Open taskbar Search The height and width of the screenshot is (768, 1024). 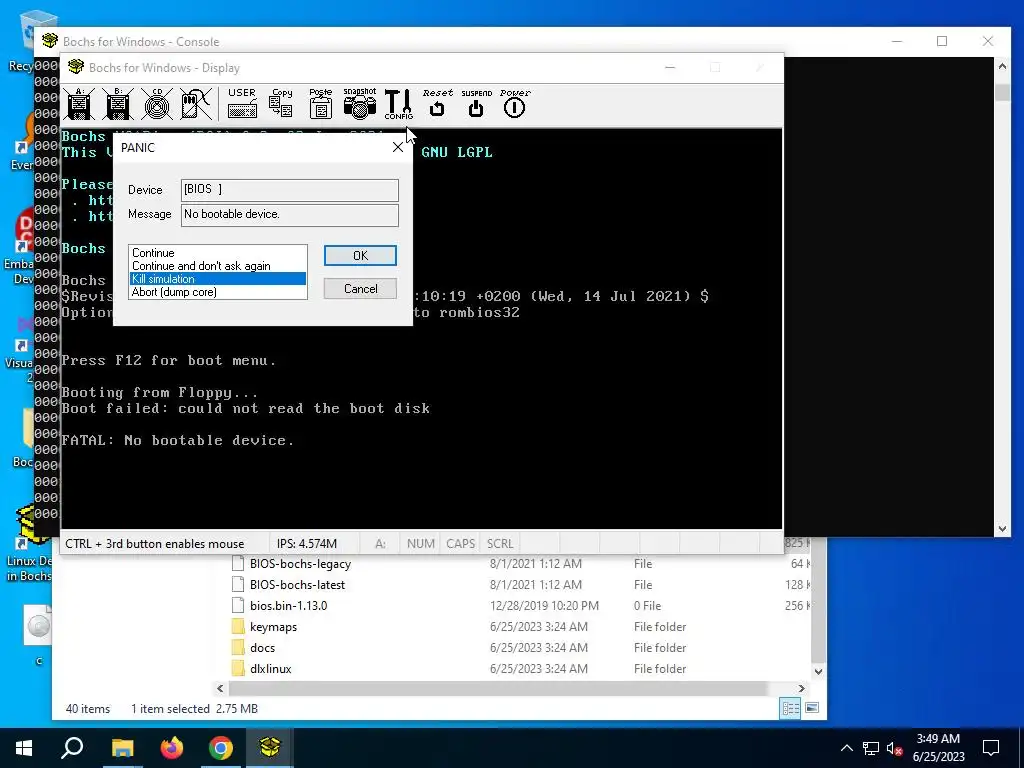[x=72, y=748]
